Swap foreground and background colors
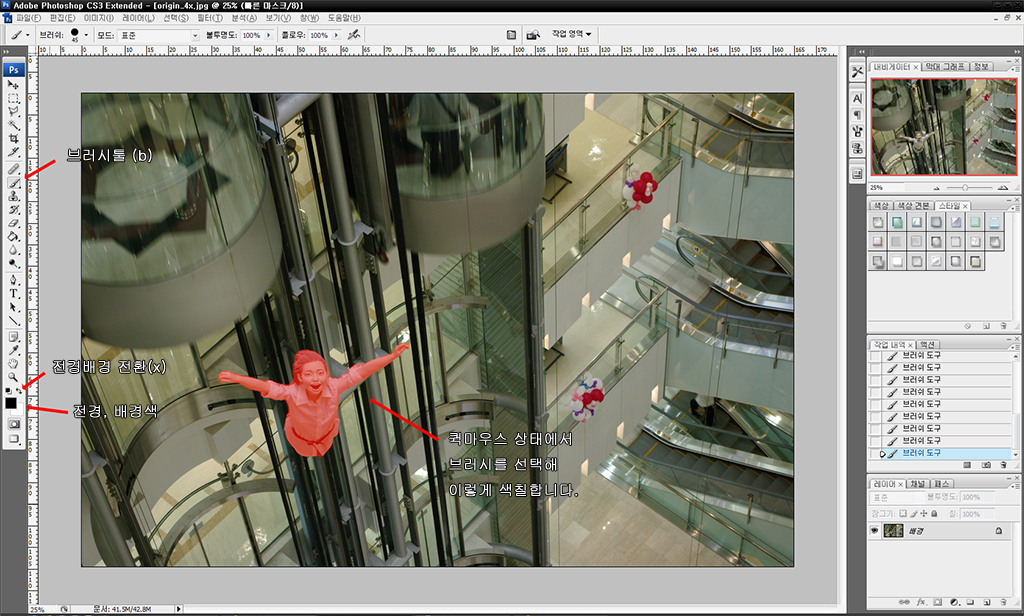Screen dimensions: 1024x616 19,391
